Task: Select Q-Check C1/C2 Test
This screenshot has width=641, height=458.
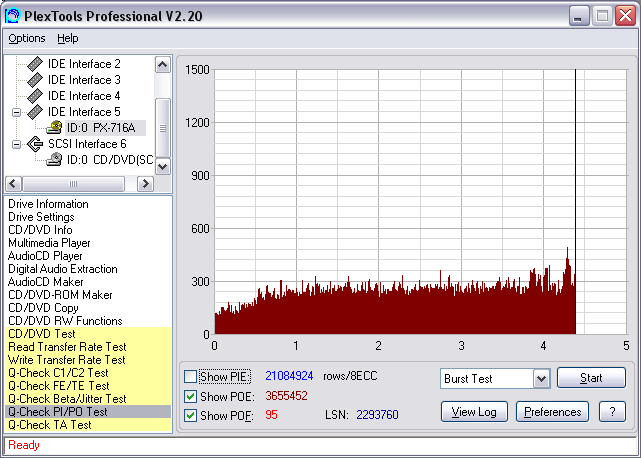Action: [x=88, y=373]
